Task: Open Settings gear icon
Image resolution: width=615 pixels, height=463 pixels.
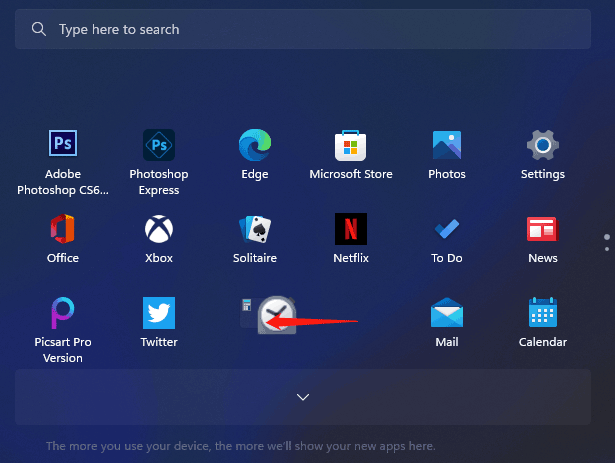Action: (x=543, y=145)
